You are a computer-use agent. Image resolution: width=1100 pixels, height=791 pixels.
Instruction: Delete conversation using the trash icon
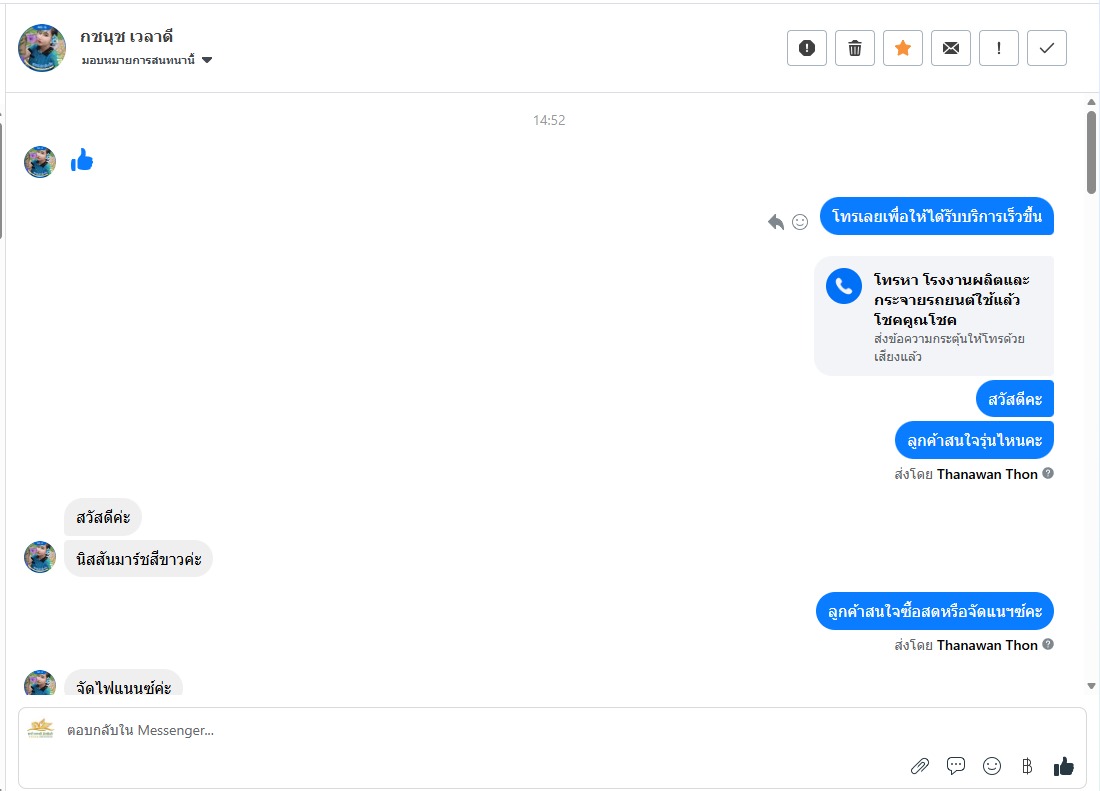[x=855, y=48]
